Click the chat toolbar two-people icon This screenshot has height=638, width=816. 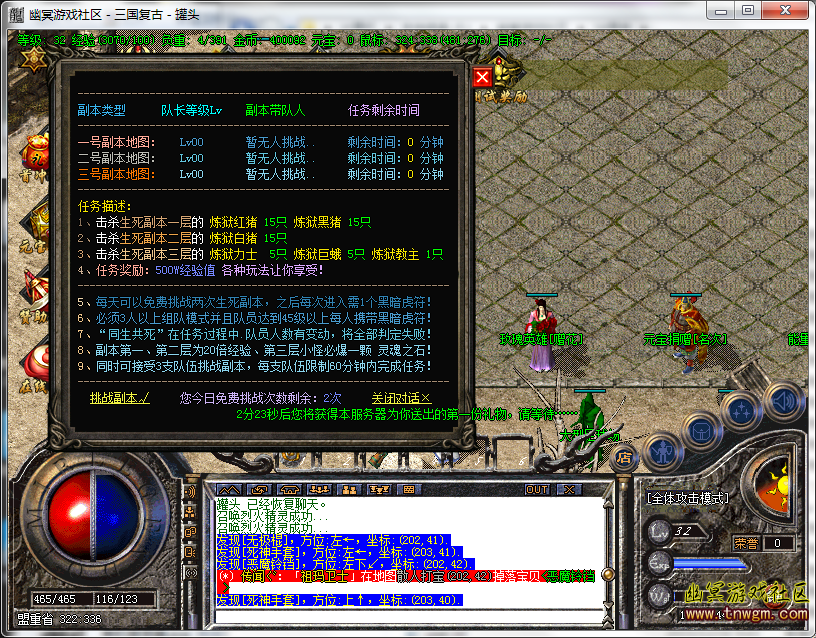click(x=349, y=490)
